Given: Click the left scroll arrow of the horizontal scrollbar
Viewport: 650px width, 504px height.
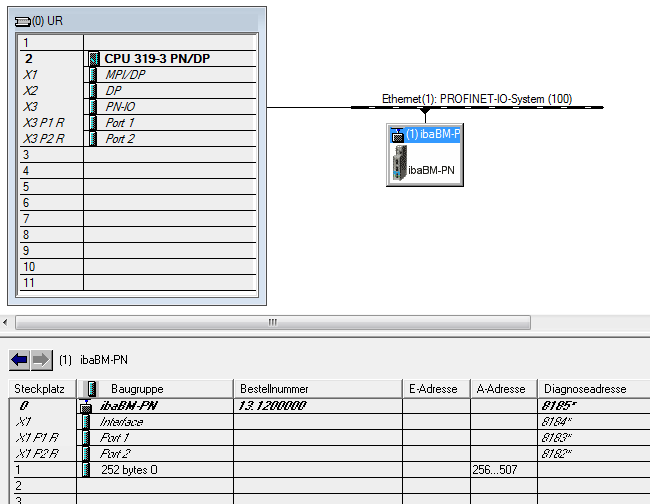Looking at the screenshot, I should click(x=5, y=322).
